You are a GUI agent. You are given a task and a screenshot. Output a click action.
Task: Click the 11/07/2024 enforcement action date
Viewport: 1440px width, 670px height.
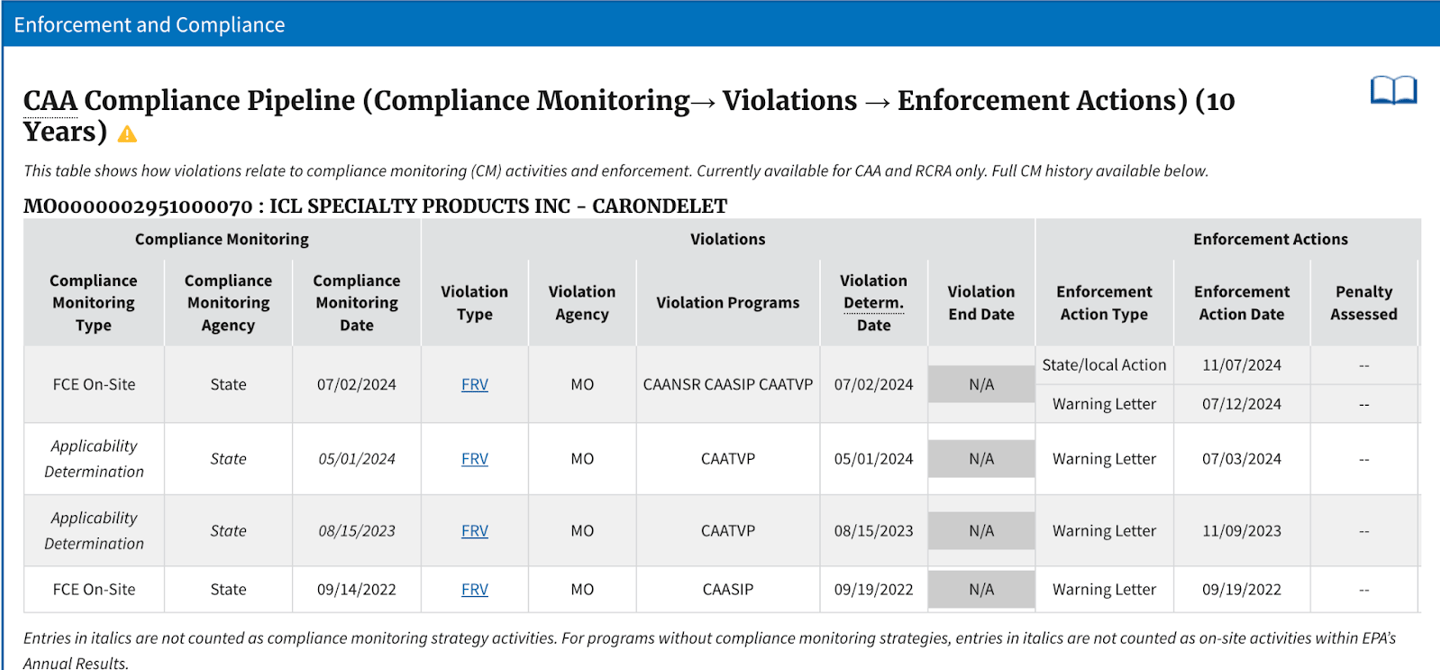pyautogui.click(x=1242, y=365)
